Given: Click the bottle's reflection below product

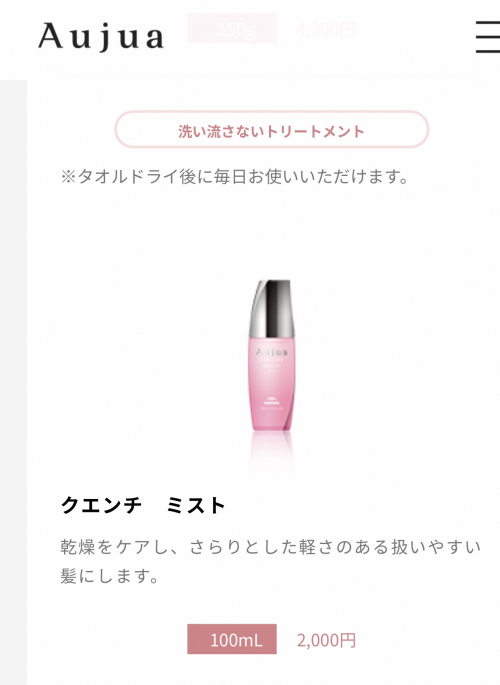Looking at the screenshot, I should (271, 450).
